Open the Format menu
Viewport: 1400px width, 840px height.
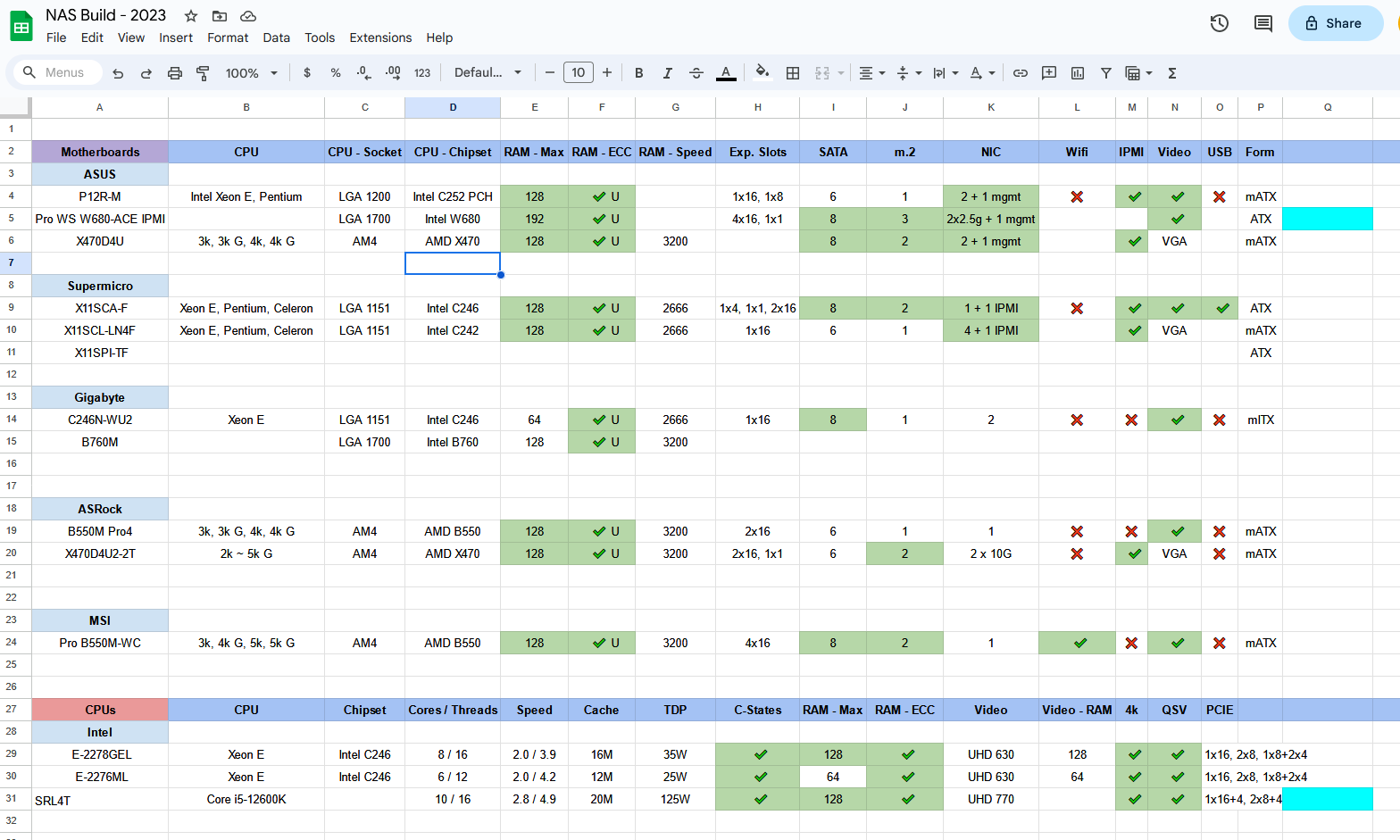[x=228, y=37]
